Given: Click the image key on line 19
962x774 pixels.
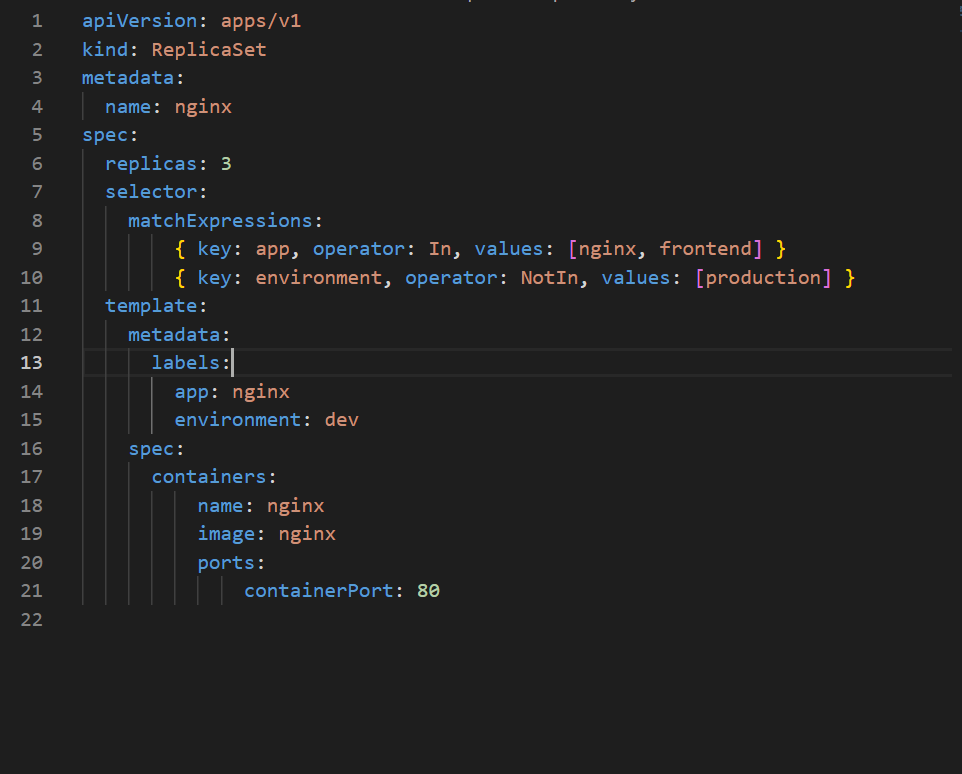Looking at the screenshot, I should click(x=225, y=534).
